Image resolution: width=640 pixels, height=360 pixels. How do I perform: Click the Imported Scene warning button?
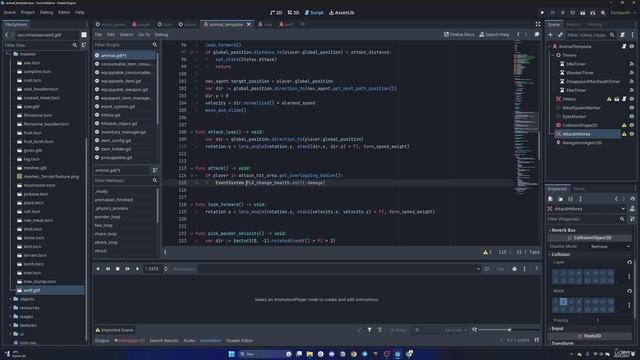(114, 330)
